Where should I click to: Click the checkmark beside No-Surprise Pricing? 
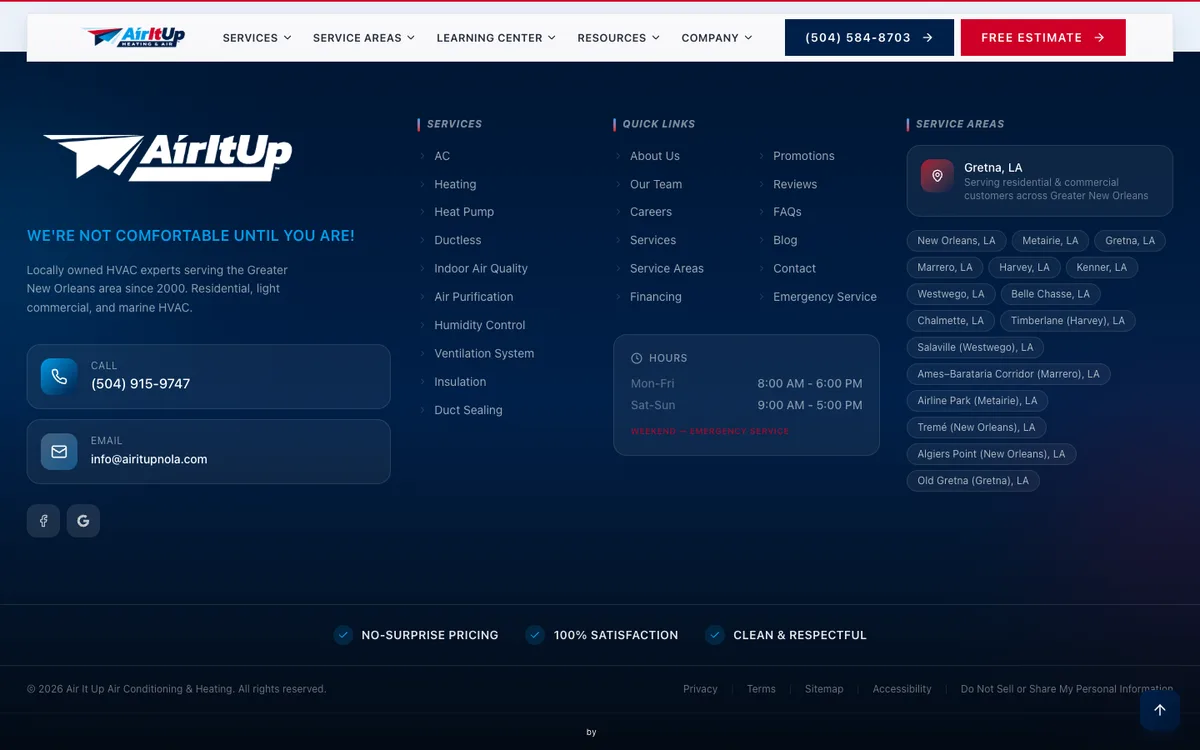click(343, 635)
